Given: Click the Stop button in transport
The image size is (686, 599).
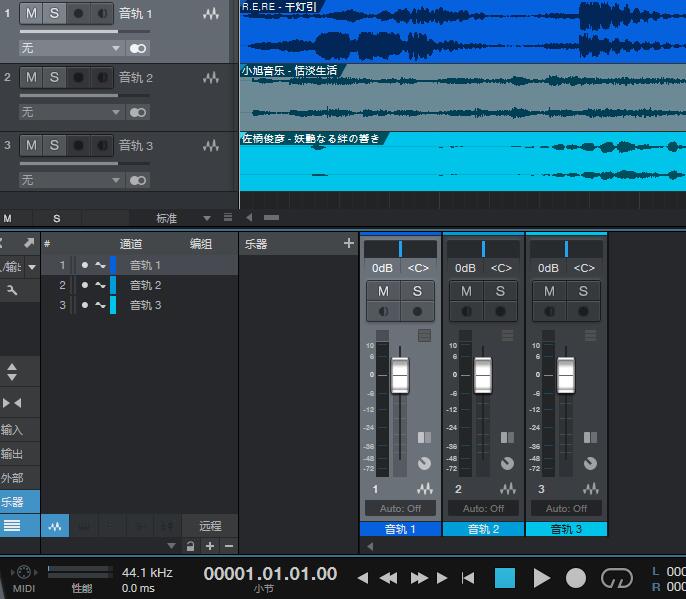Looking at the screenshot, I should [x=504, y=578].
